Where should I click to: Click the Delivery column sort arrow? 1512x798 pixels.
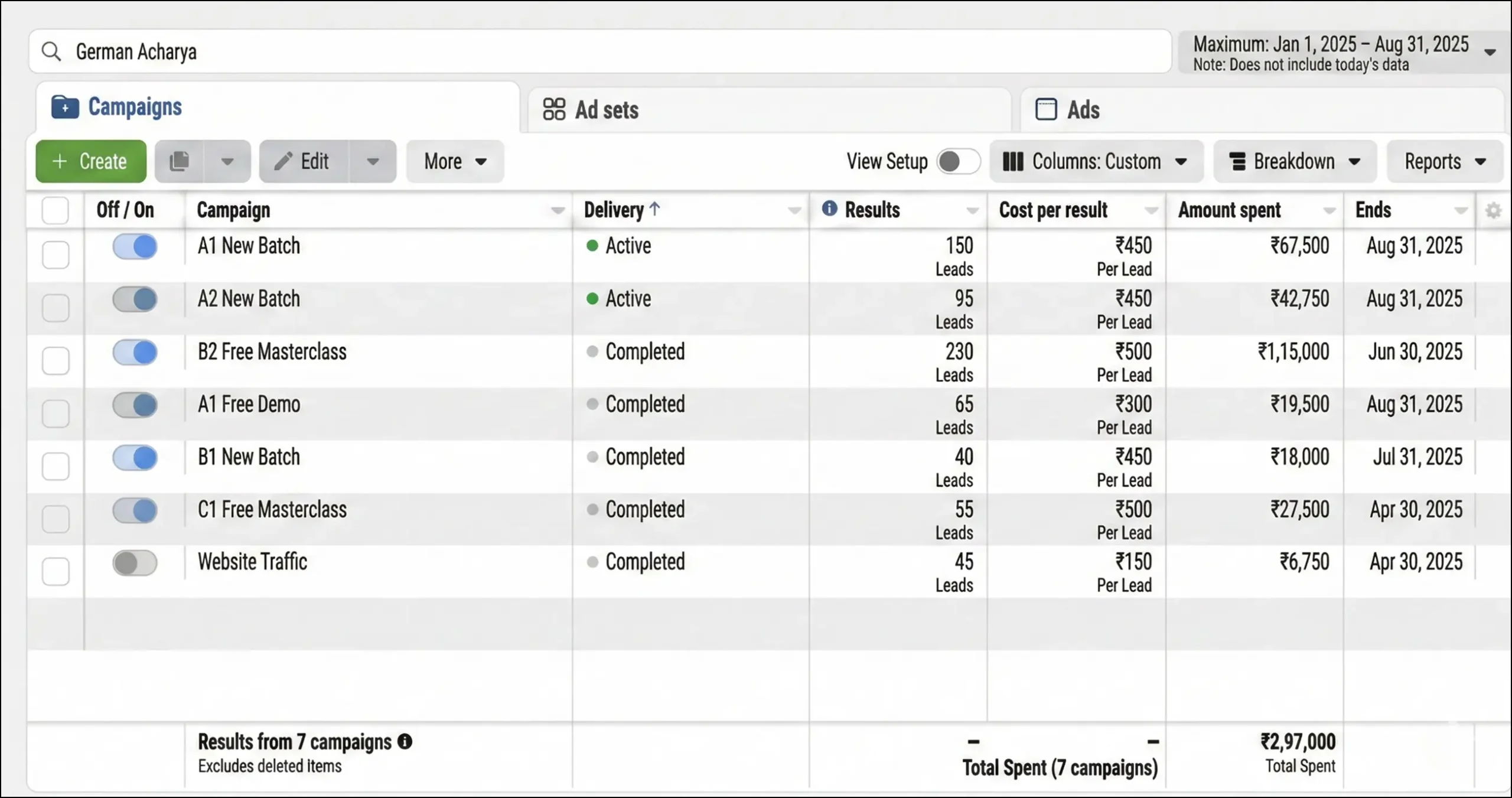[x=654, y=209]
